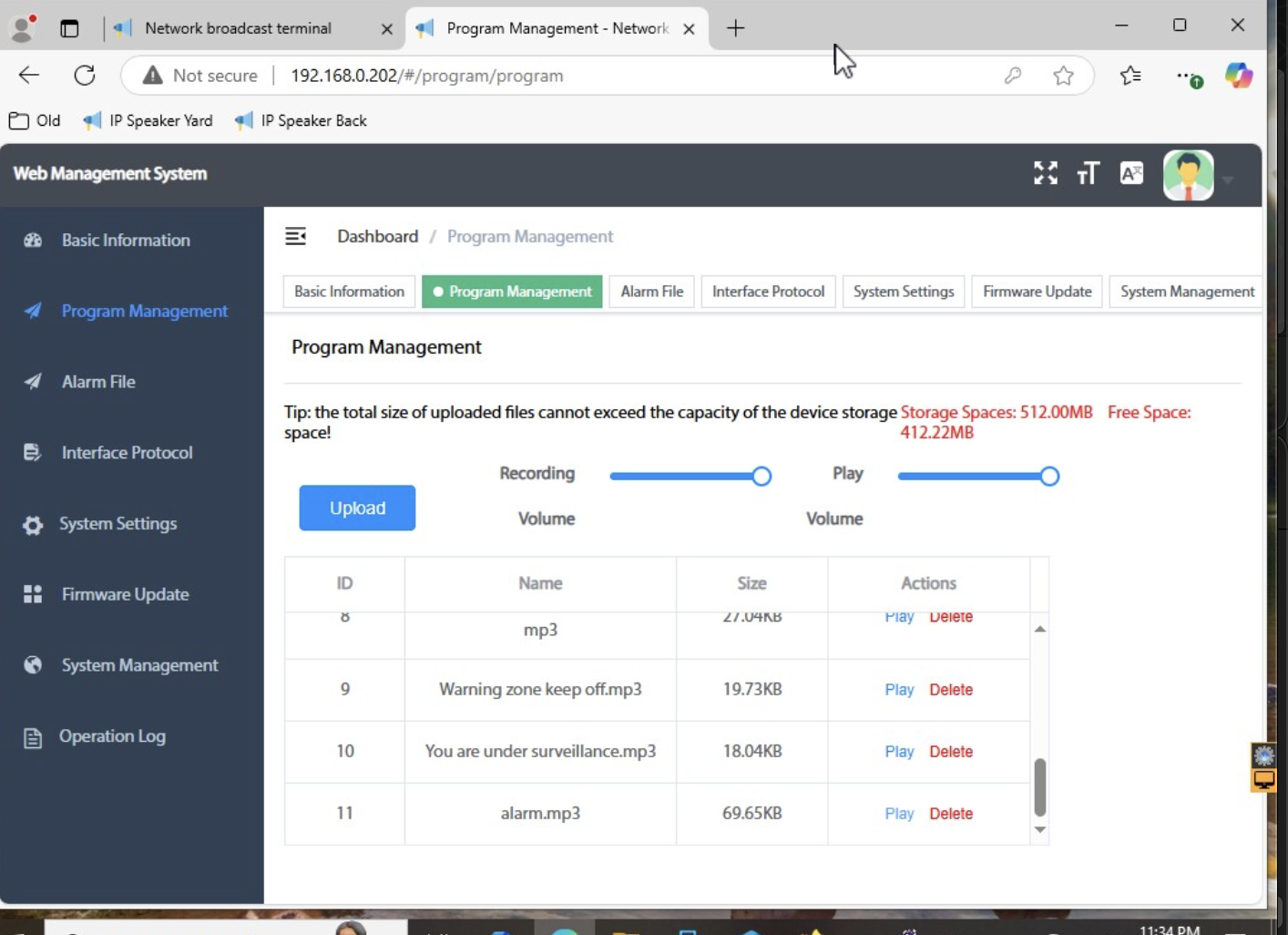Reload the page with refresh icon

[85, 76]
